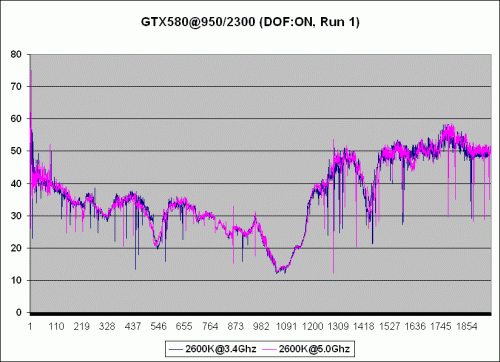This screenshot has height=362, width=500.
Task: Click x-axis label 110
Action: point(56,326)
